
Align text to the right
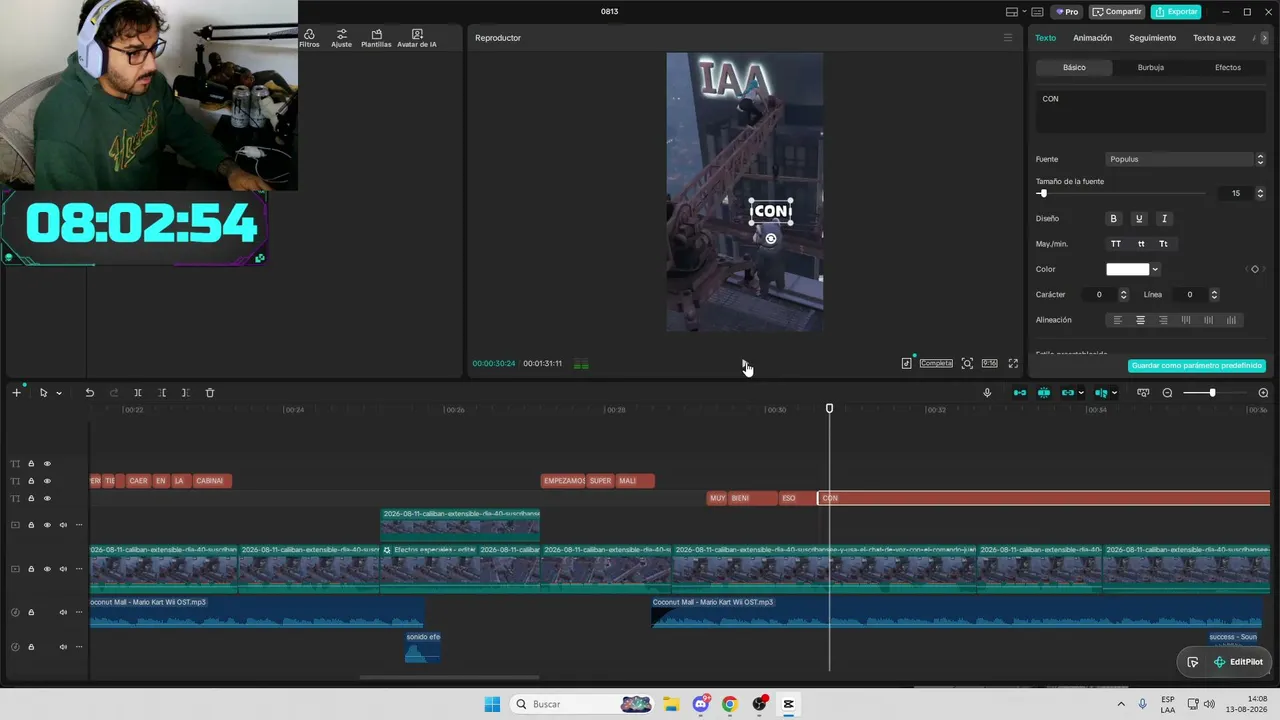[x=1163, y=320]
